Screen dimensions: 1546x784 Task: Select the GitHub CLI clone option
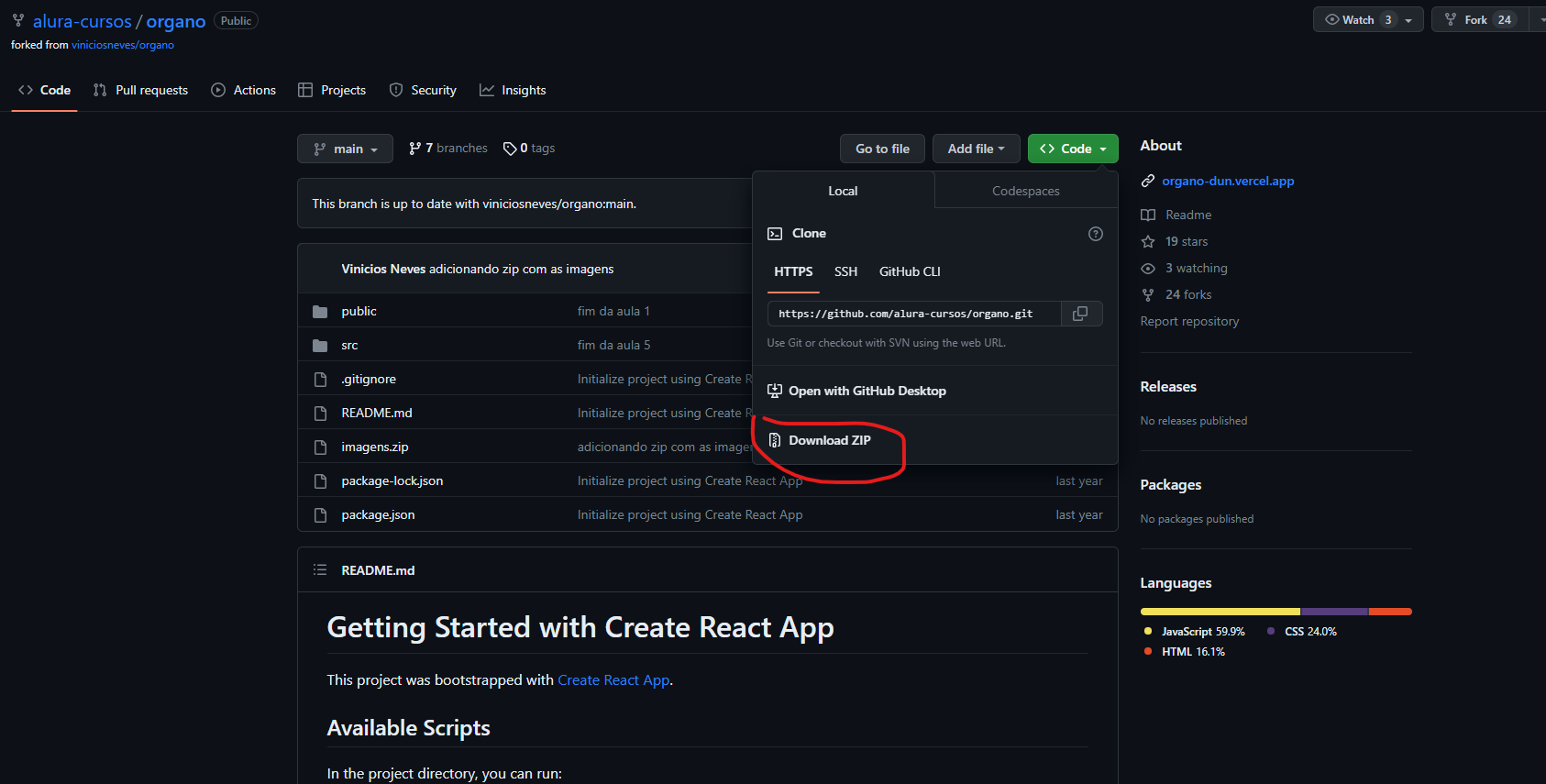tap(910, 271)
